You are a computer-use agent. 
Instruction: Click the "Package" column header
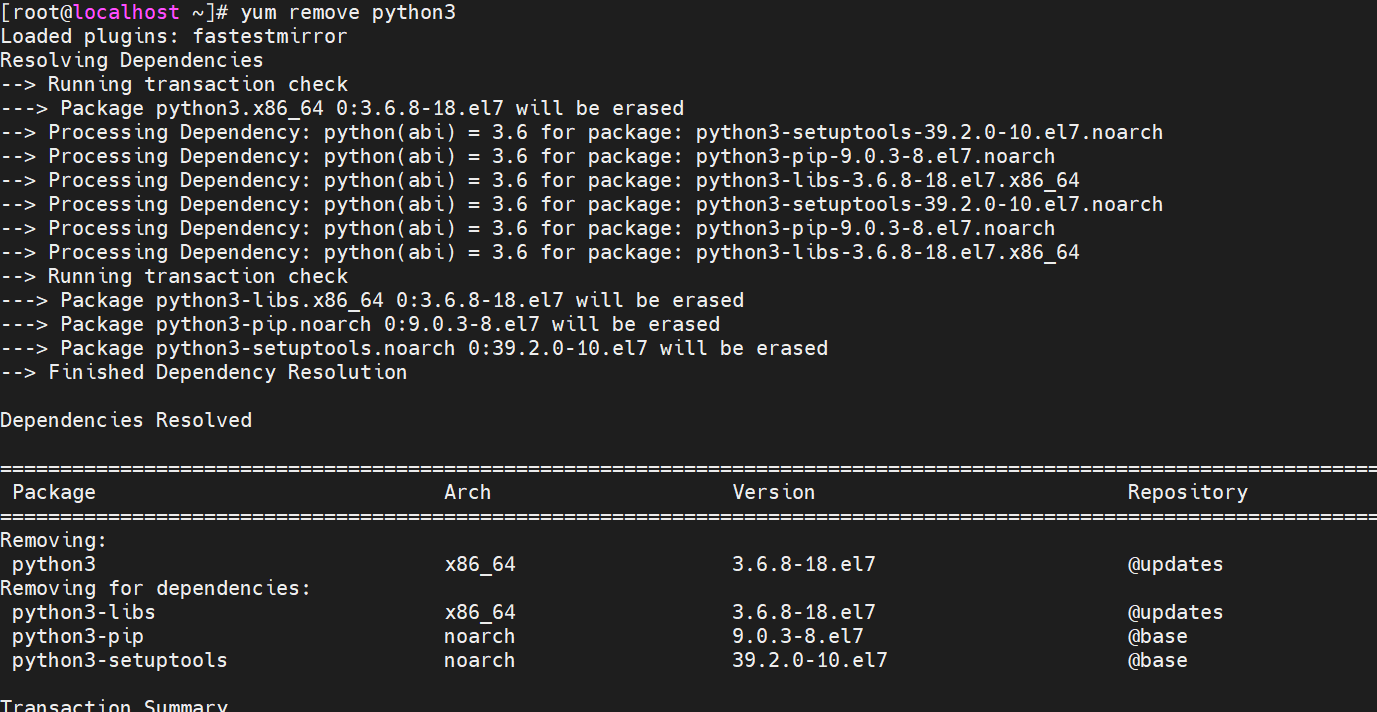pyautogui.click(x=54, y=492)
